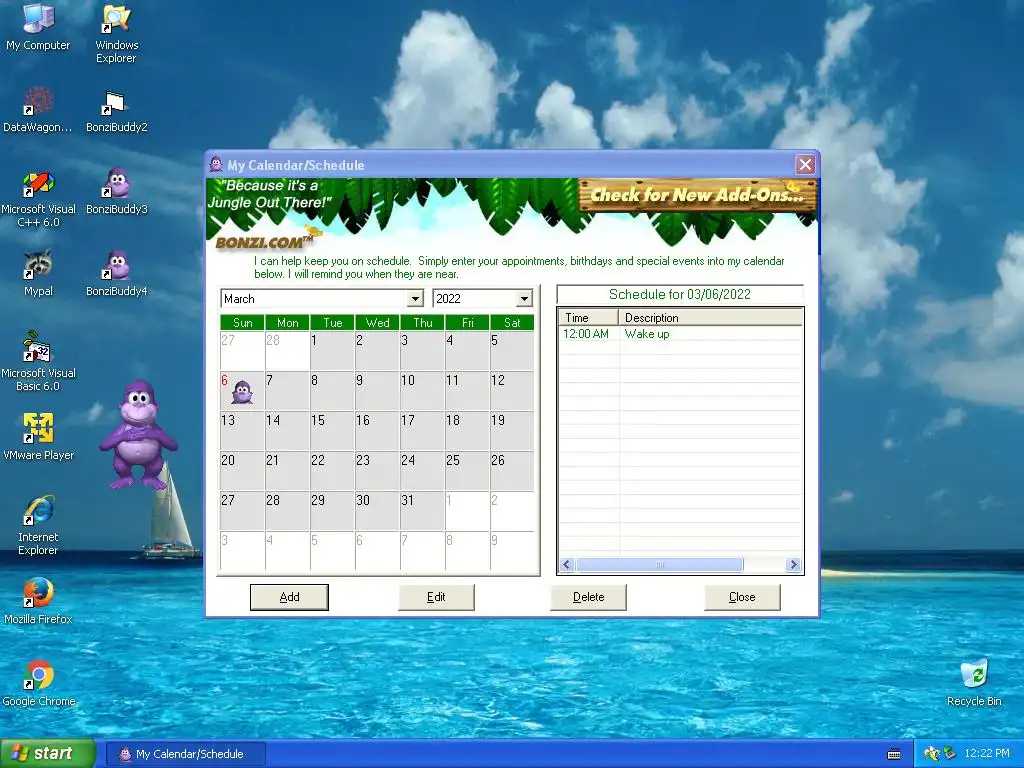Click the Edit button
Screen dimensions: 1024x768
click(x=436, y=597)
